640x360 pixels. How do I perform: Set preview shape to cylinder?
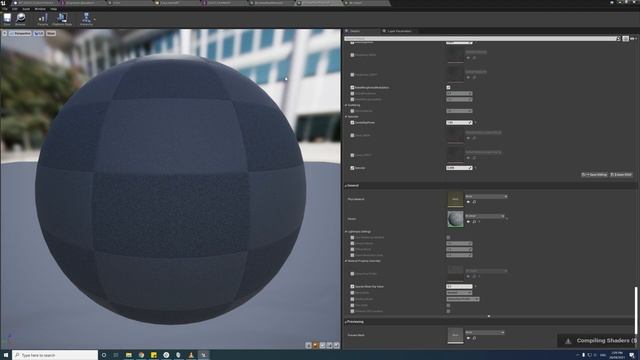click(x=309, y=345)
